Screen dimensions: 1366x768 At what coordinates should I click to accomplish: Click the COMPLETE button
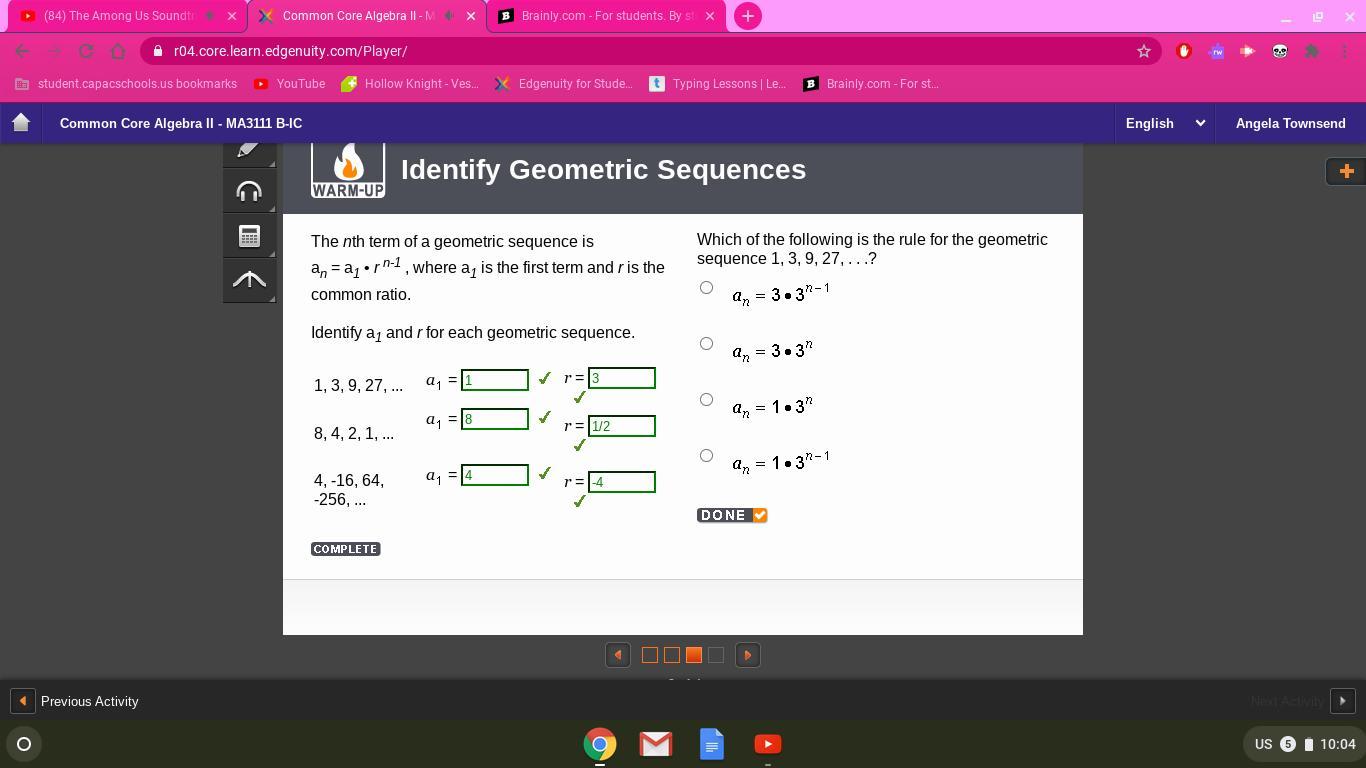346,549
